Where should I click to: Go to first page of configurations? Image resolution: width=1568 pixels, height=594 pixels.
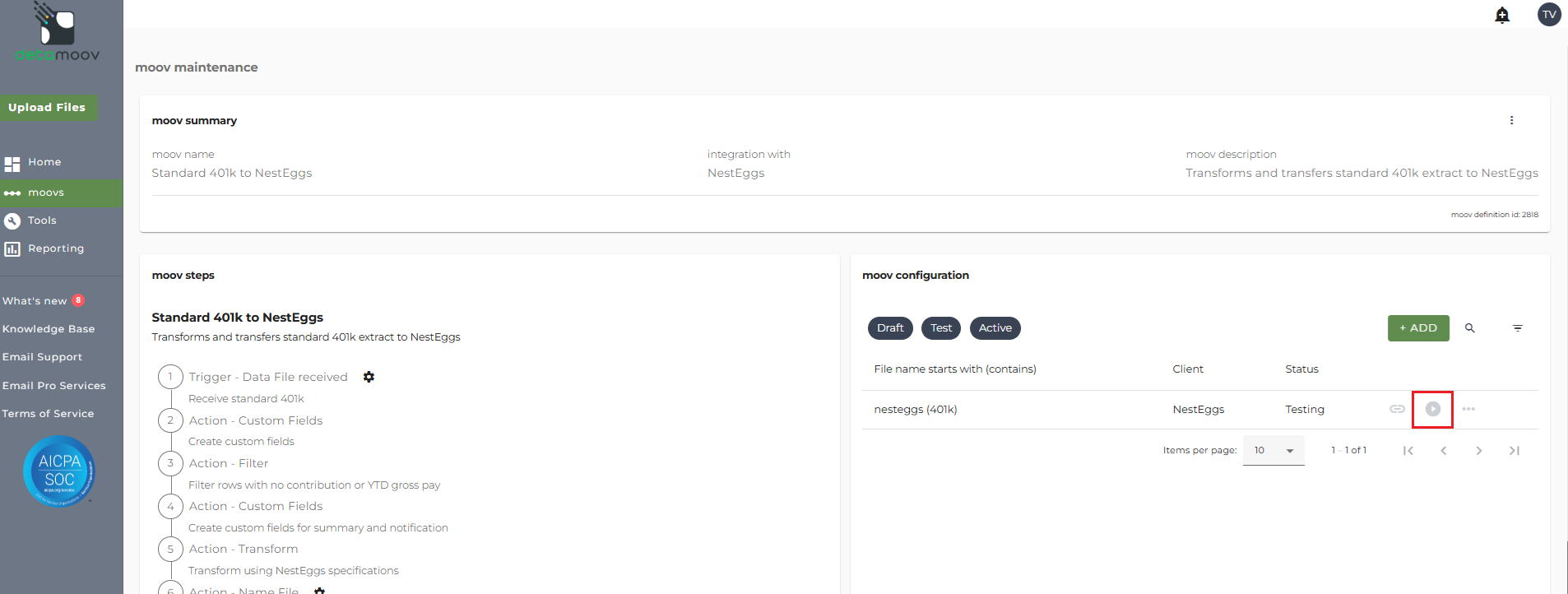[x=1408, y=451]
